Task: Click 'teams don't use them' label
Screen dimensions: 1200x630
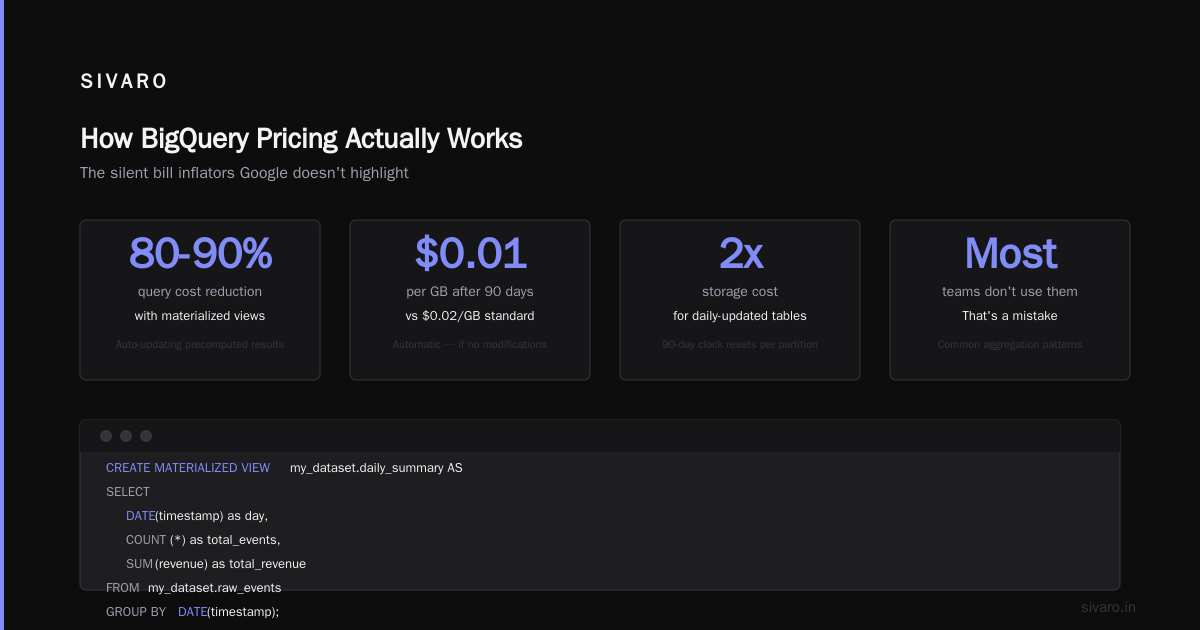Action: tap(1010, 292)
